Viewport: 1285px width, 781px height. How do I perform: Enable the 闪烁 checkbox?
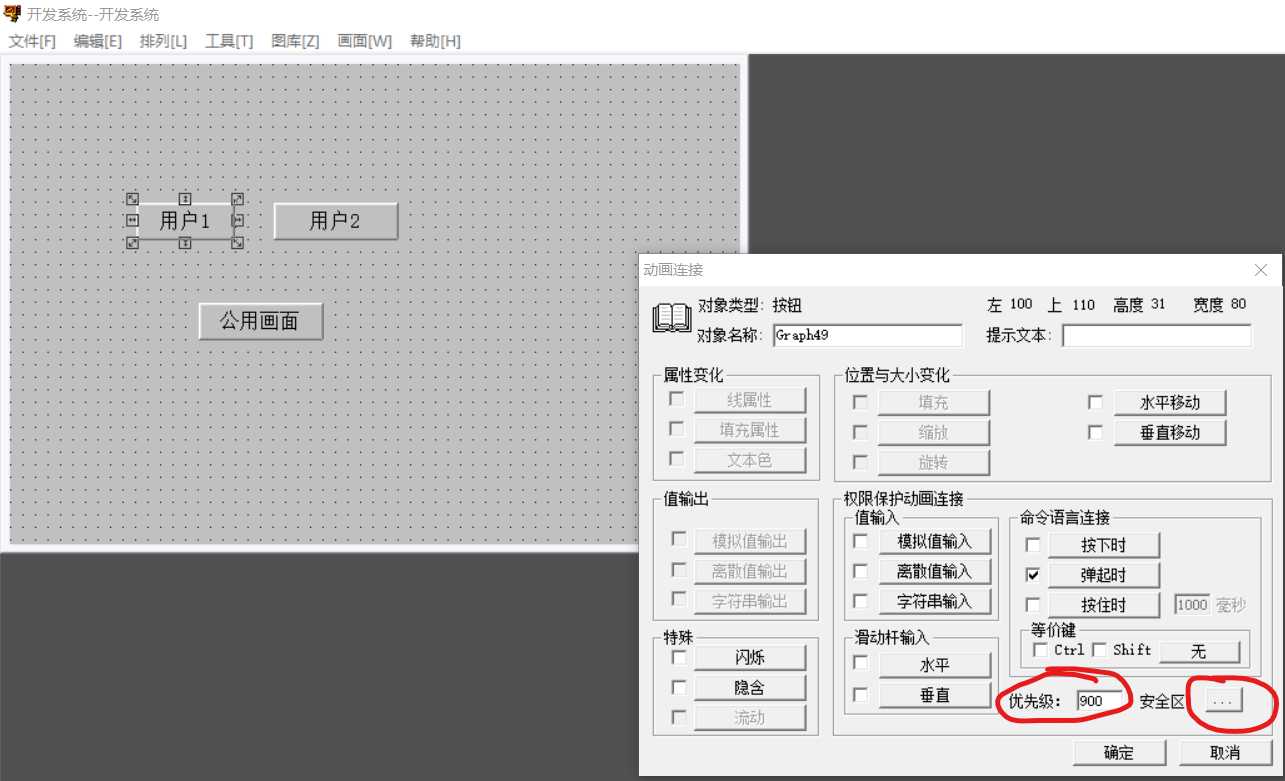point(679,657)
